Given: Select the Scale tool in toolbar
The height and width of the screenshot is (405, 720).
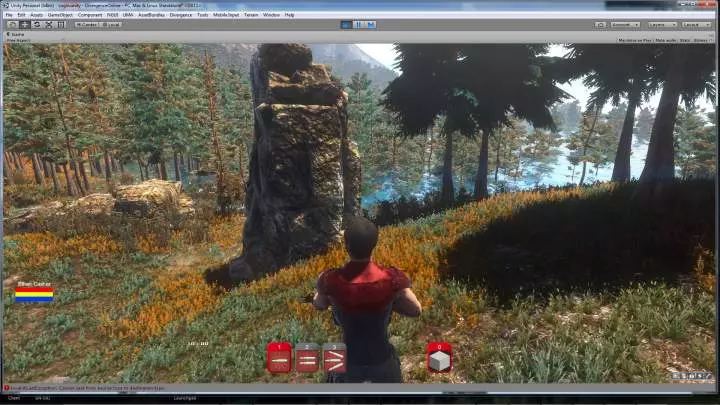Looking at the screenshot, I should (x=49, y=24).
